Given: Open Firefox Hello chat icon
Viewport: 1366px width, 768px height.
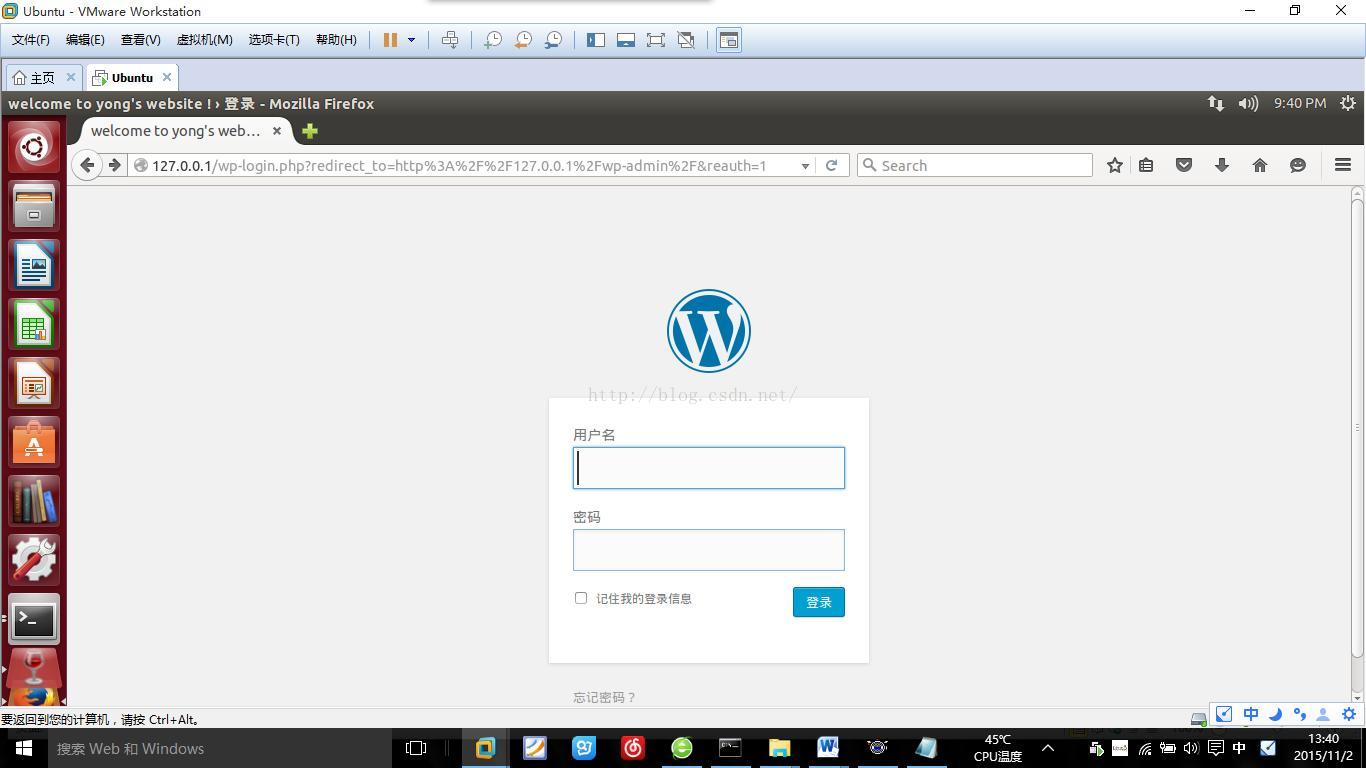Looking at the screenshot, I should tap(1298, 165).
